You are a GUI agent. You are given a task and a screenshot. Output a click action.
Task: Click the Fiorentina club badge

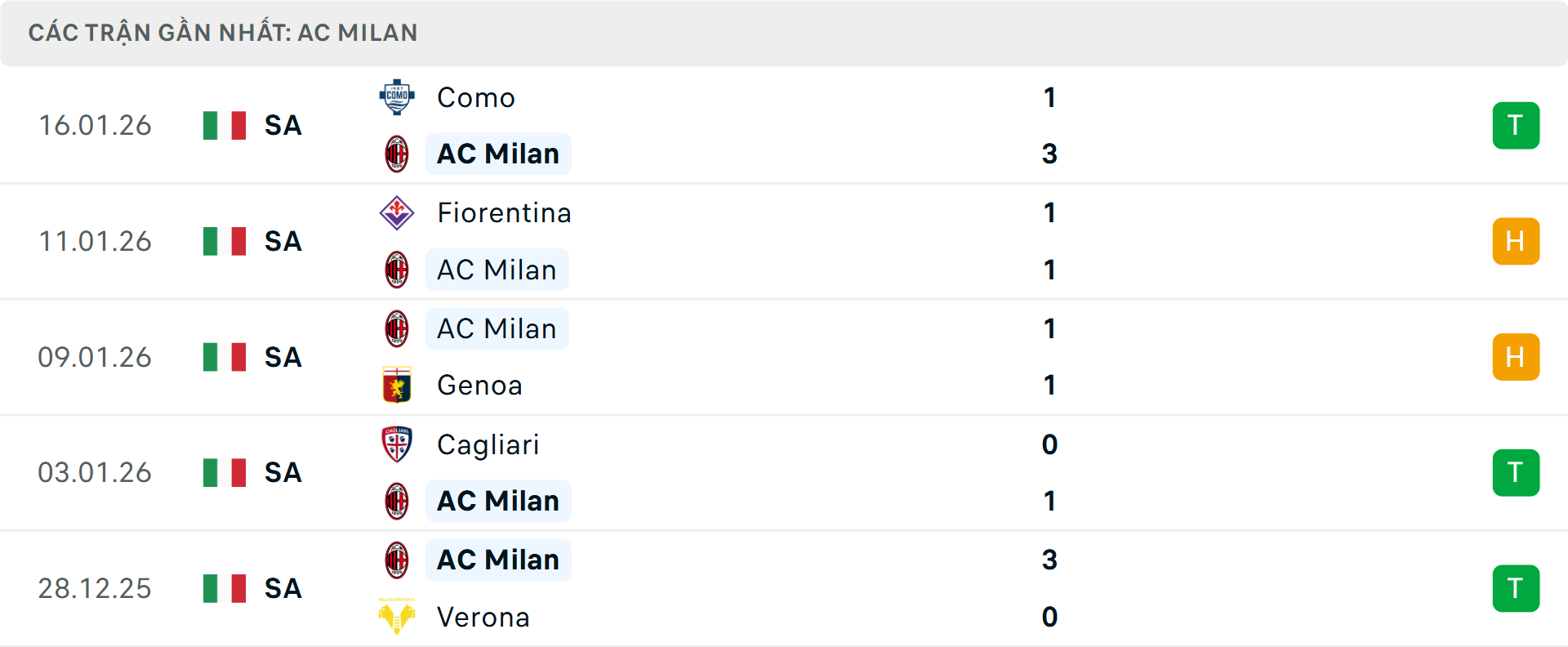pos(398,214)
